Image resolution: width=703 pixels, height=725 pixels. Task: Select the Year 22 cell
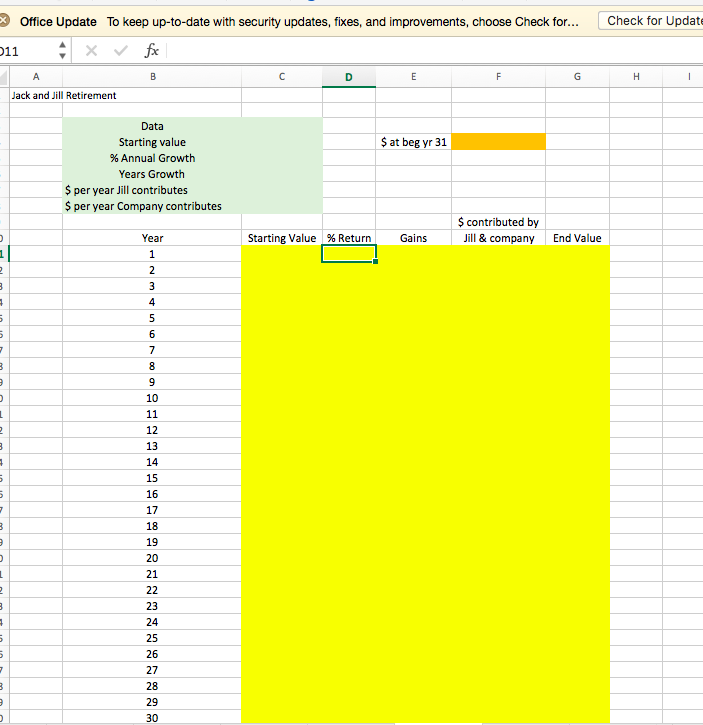click(x=152, y=590)
